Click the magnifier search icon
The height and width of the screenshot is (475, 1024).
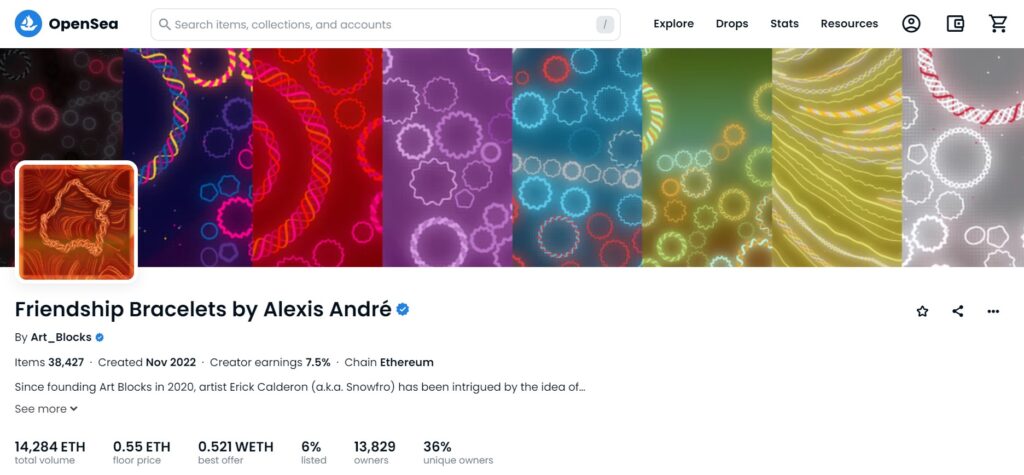(x=165, y=24)
